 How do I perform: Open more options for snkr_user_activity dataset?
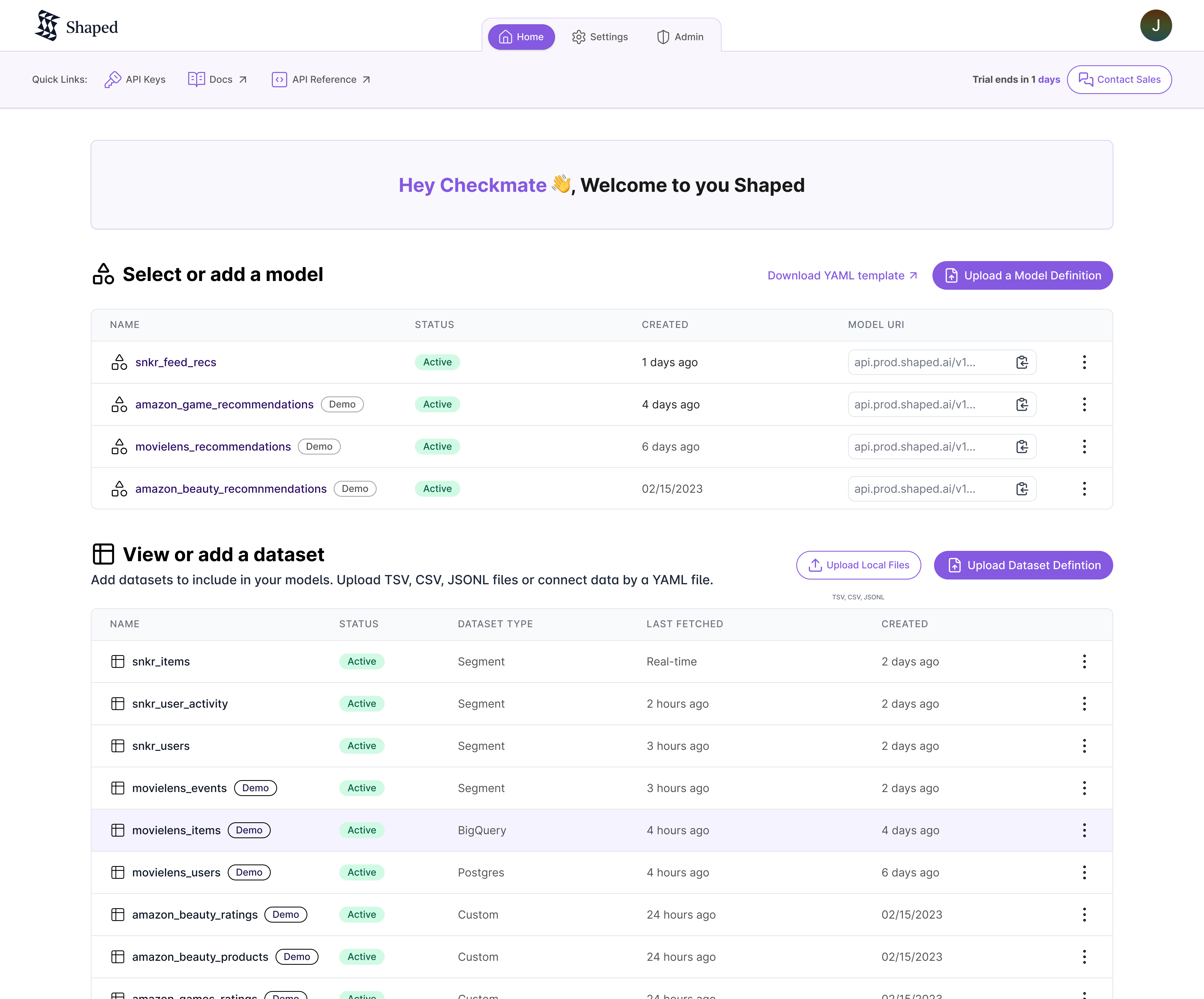tap(1084, 704)
